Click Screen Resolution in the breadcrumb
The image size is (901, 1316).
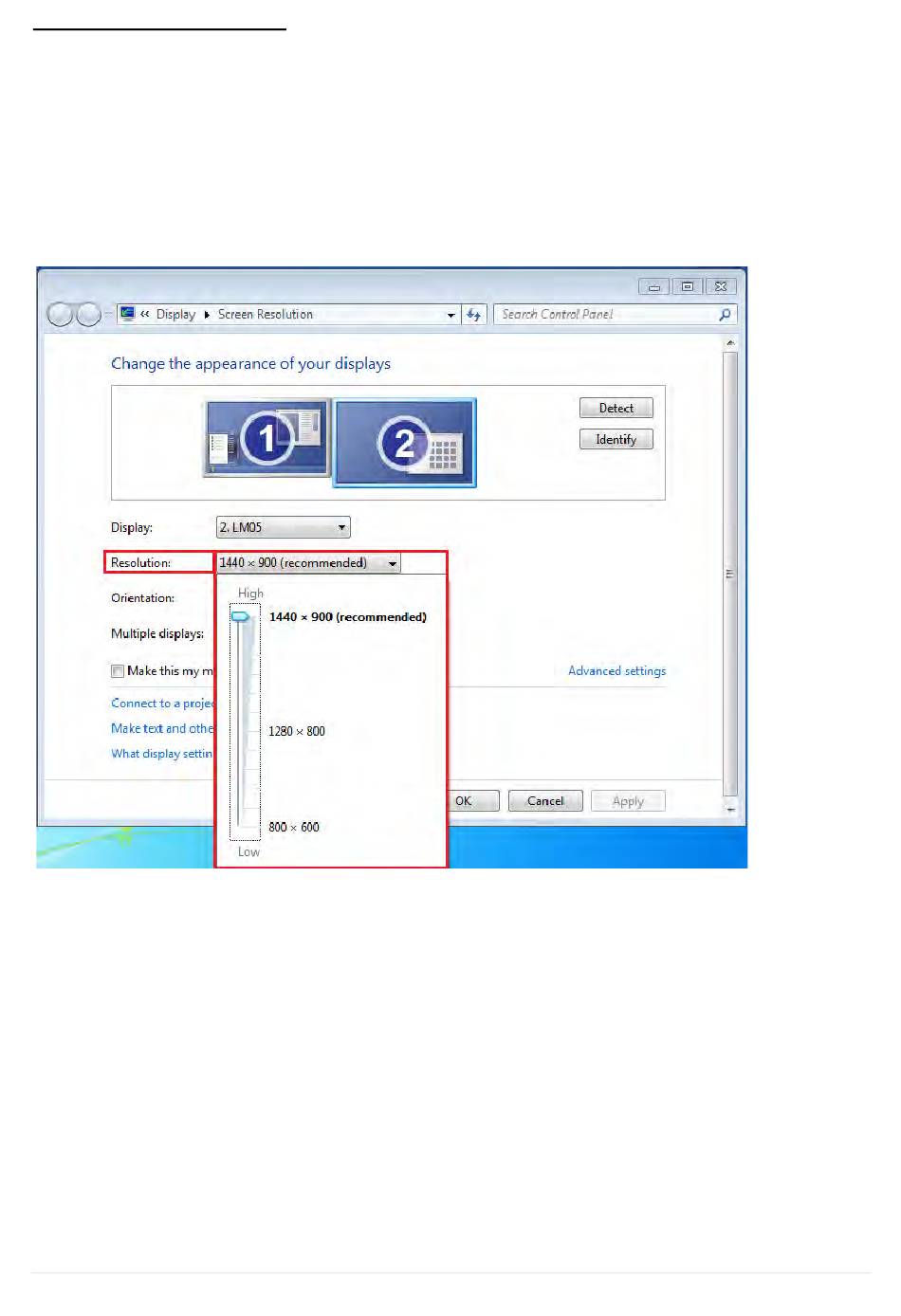click(x=266, y=314)
